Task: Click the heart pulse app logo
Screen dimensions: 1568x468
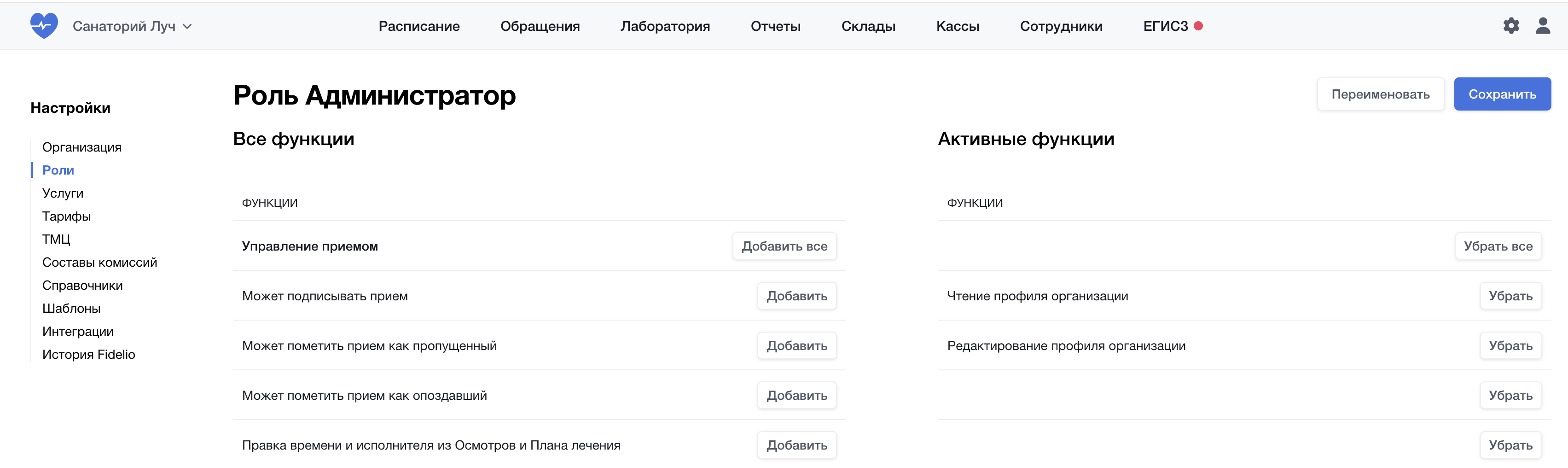Action: (x=44, y=26)
